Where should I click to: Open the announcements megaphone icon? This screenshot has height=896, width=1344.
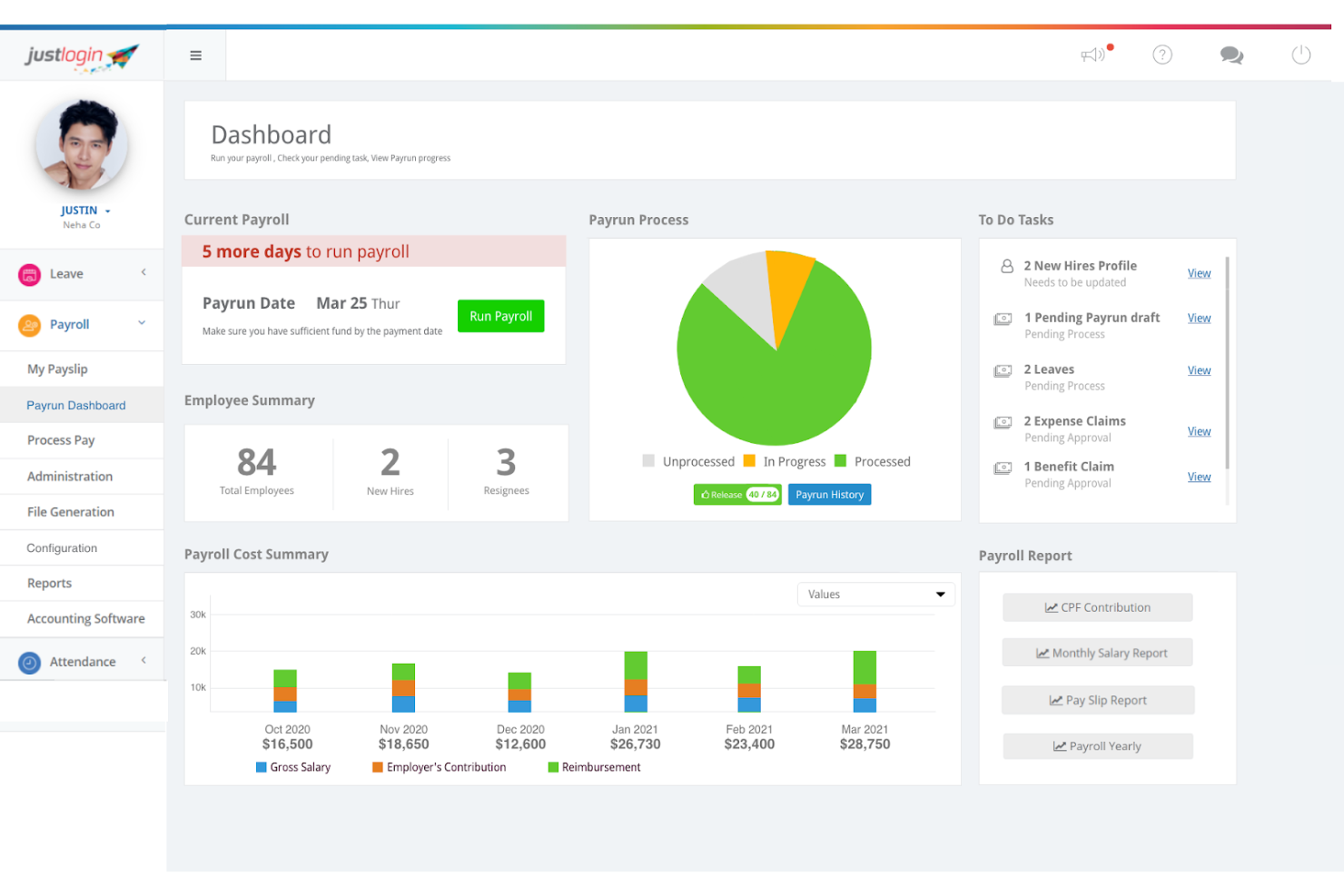[1093, 55]
